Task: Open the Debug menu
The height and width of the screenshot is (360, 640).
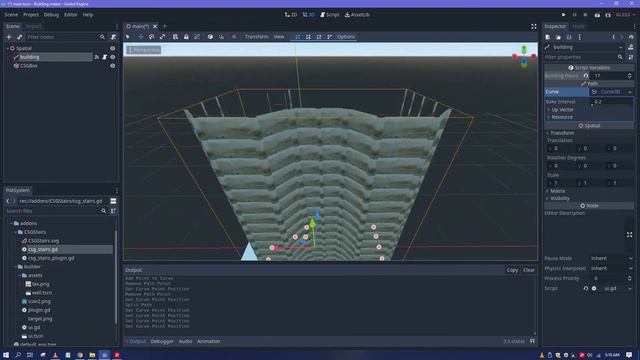Action: 51,15
